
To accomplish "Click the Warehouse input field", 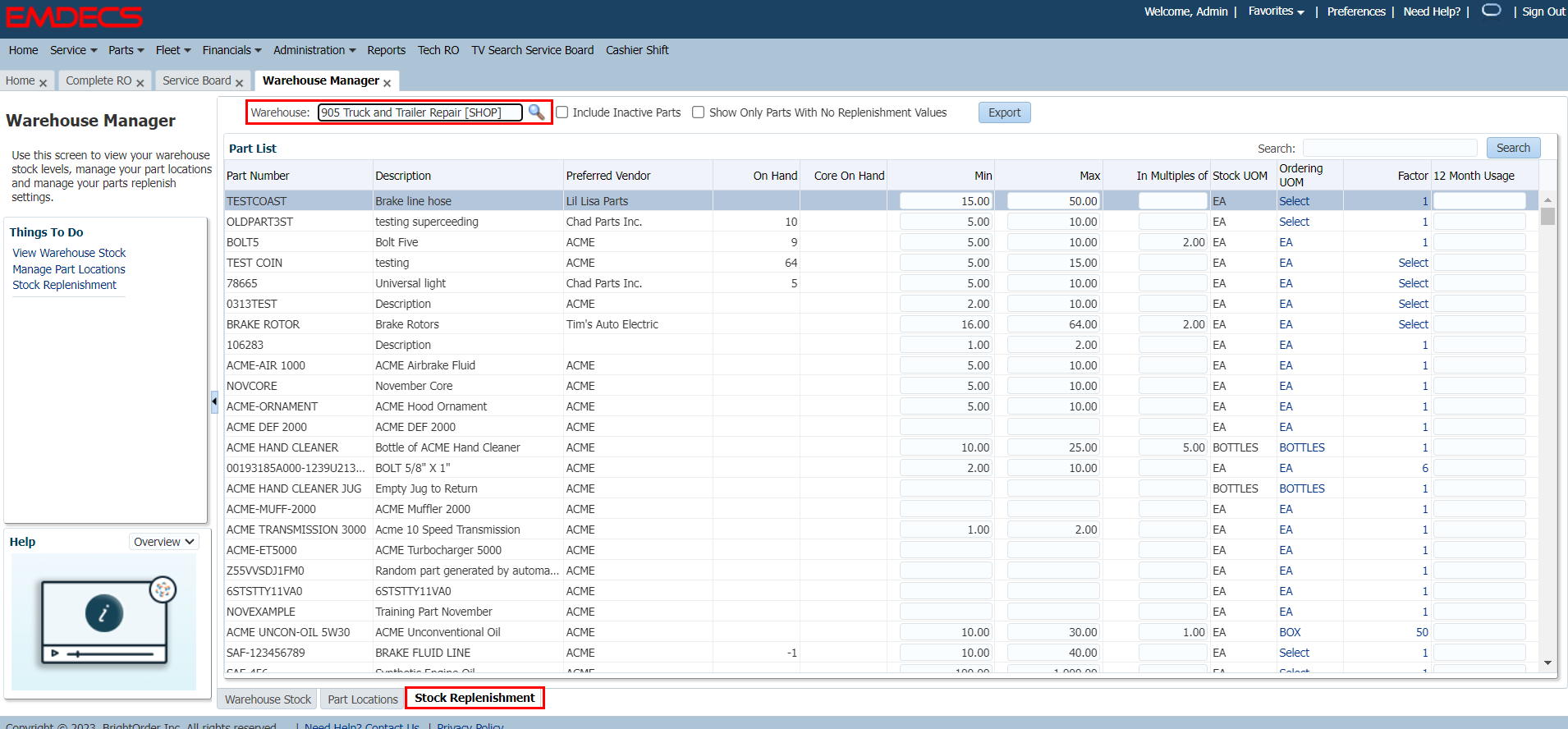I will coord(420,112).
